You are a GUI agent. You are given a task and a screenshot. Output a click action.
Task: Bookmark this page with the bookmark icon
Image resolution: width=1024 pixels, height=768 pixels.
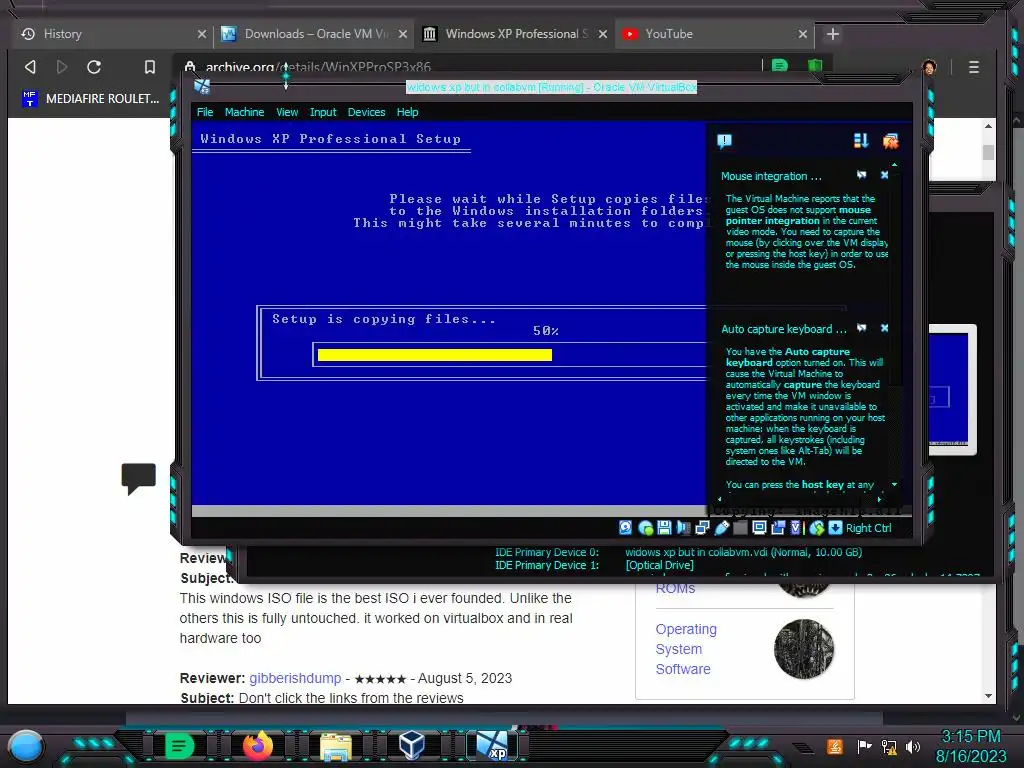pos(150,67)
